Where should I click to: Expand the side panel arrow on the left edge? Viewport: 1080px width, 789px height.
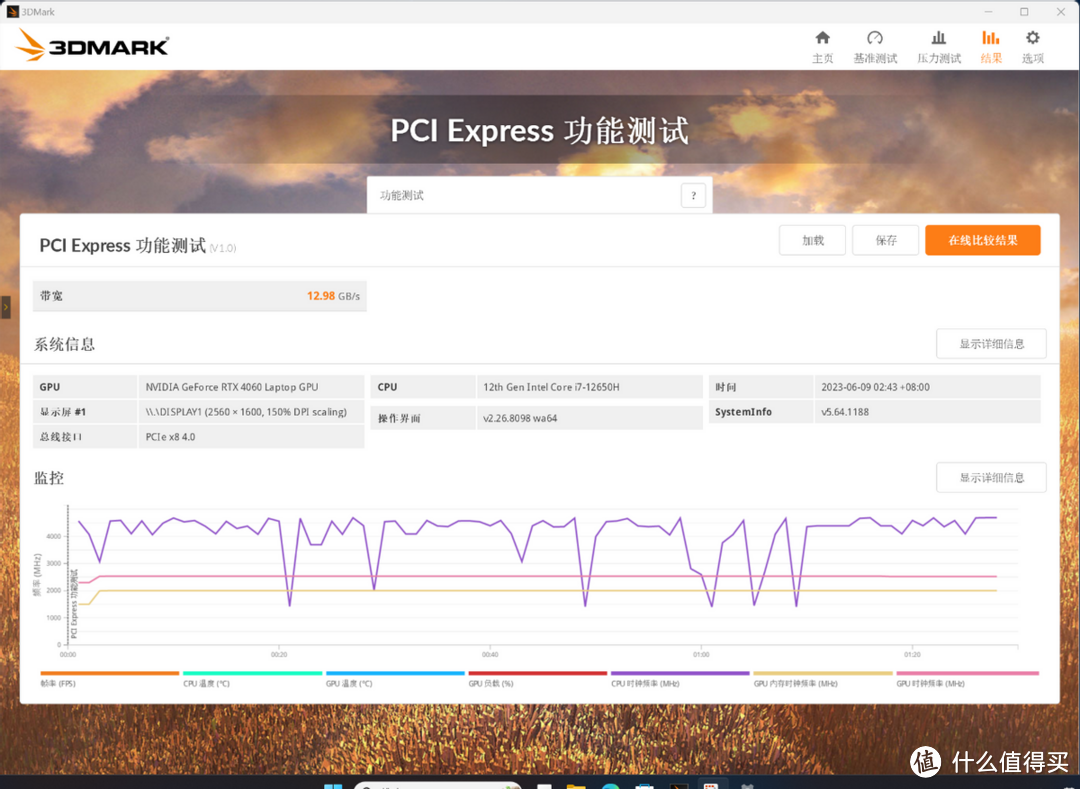click(6, 306)
